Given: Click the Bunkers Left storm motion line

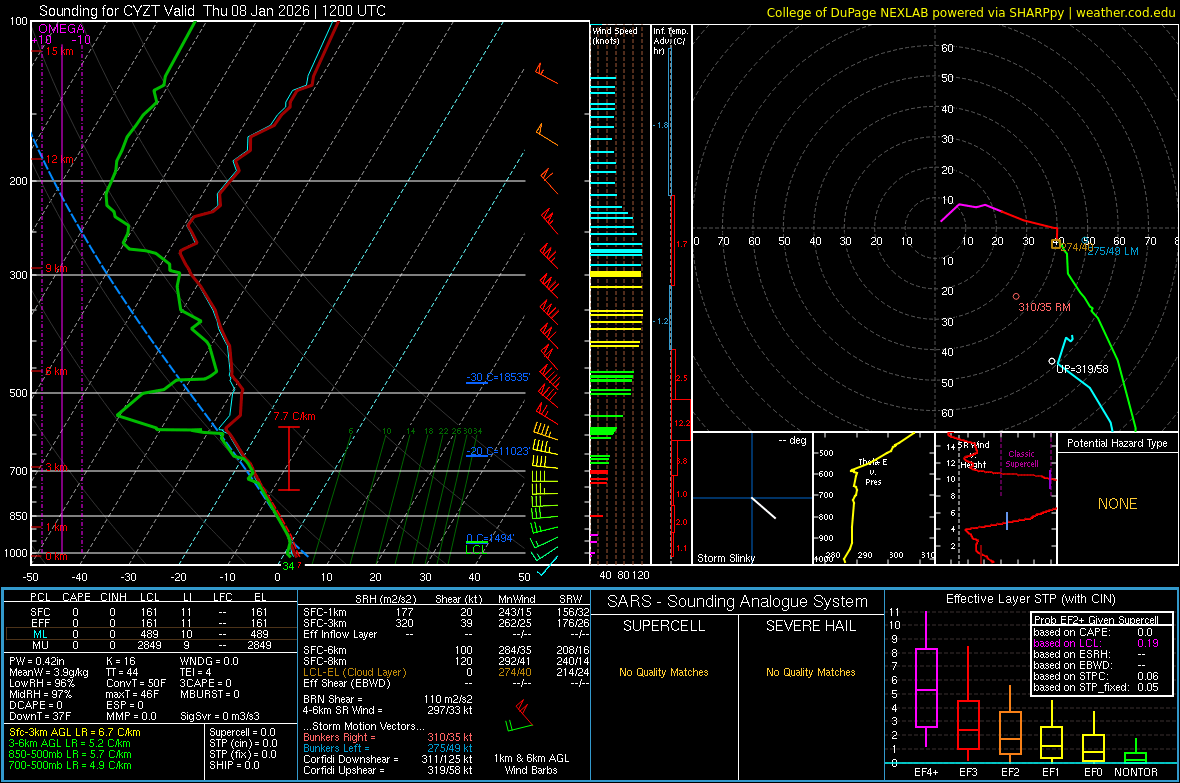Looking at the screenshot, I should click(388, 748).
